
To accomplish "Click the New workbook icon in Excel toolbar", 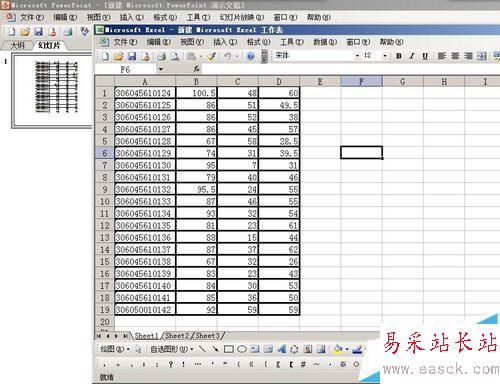I will pos(105,56).
